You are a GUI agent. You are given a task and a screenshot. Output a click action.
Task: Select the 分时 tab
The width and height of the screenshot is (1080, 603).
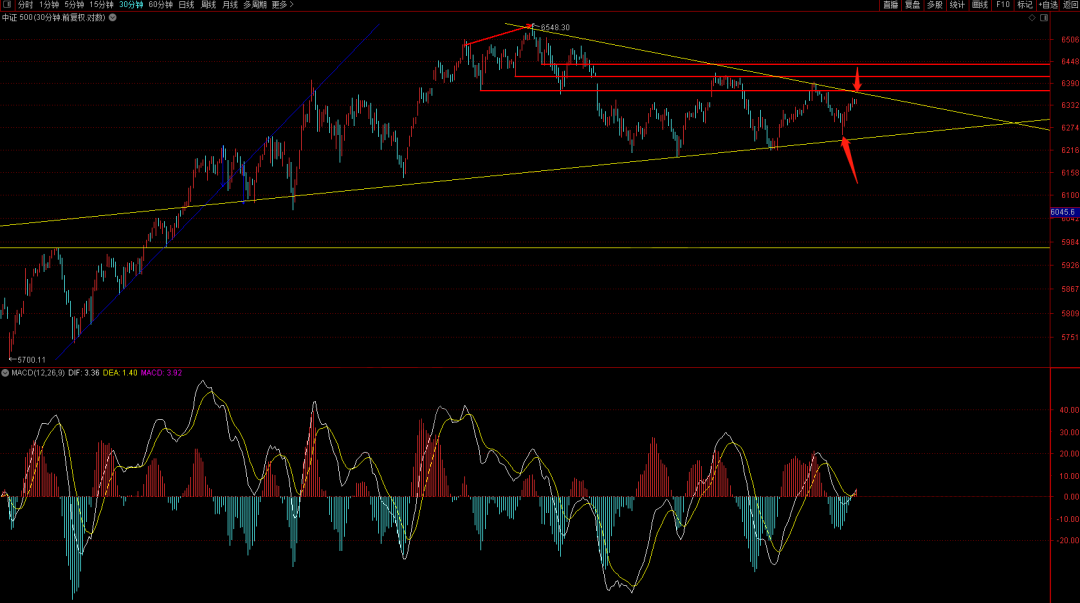point(25,5)
